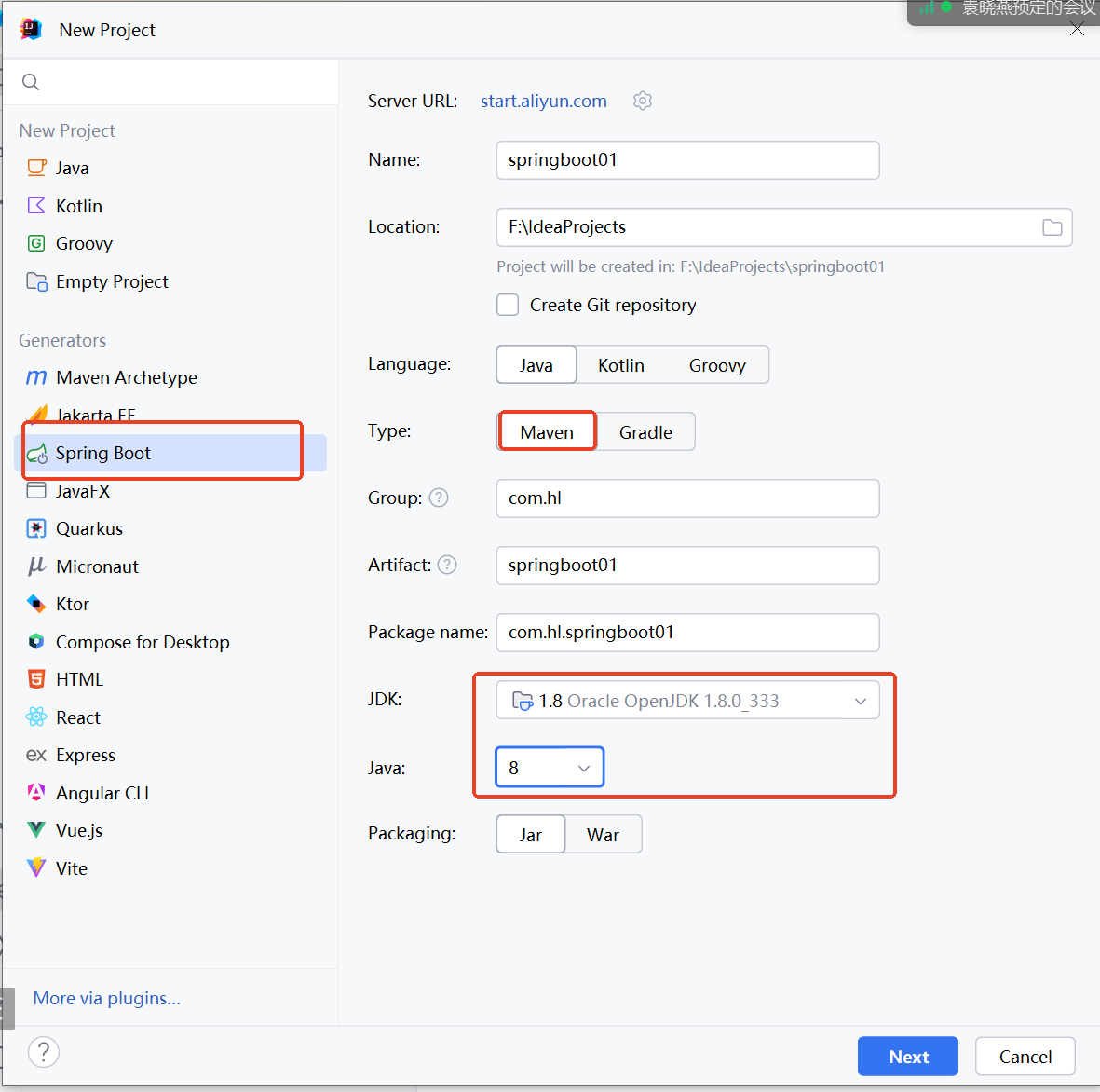Open help with bottom question mark button
1100x1092 pixels.
(x=44, y=1052)
